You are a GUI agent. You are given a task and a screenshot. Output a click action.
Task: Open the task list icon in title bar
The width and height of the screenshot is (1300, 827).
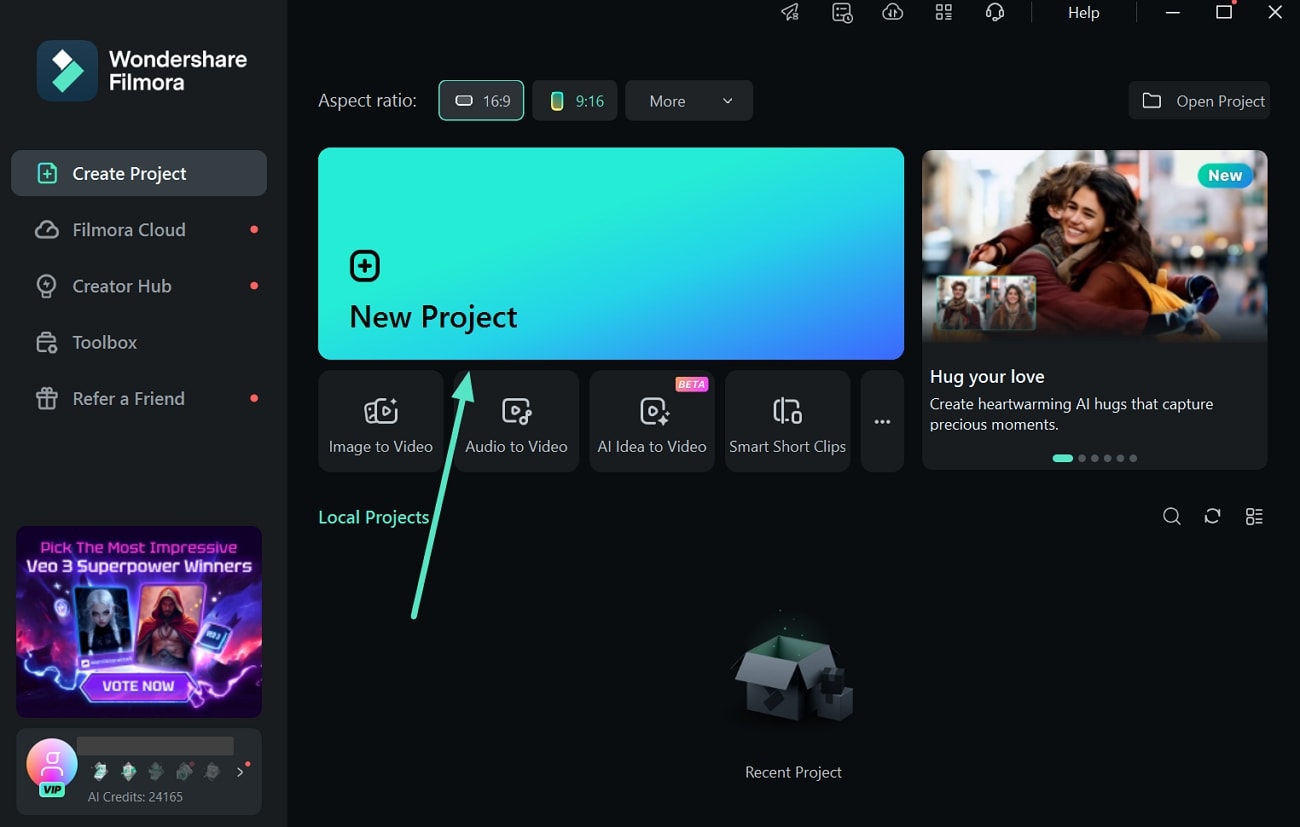pos(842,13)
